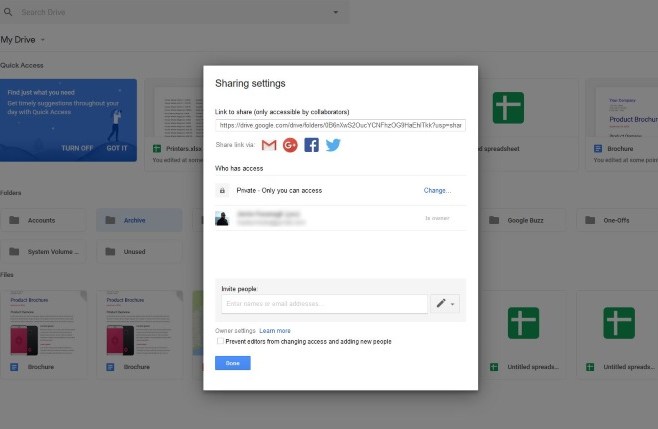Click the Sharing settings title

250,84
